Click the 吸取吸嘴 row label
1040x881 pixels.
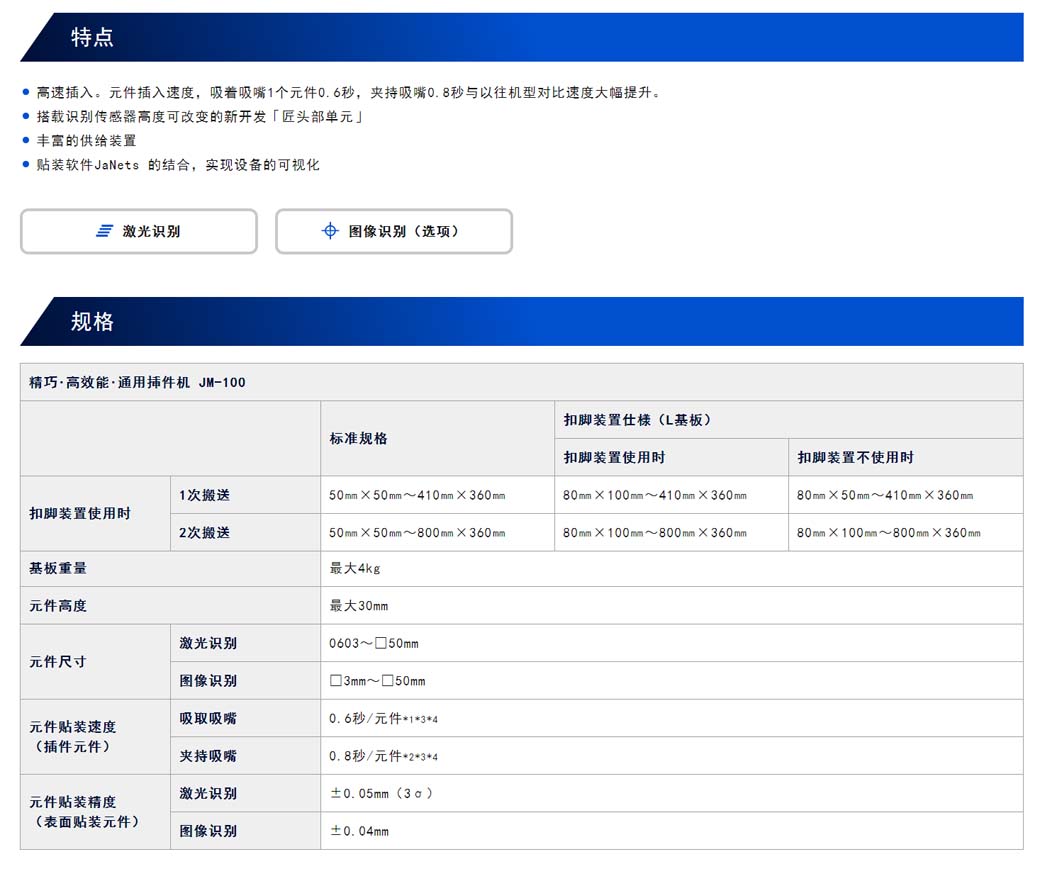(208, 718)
